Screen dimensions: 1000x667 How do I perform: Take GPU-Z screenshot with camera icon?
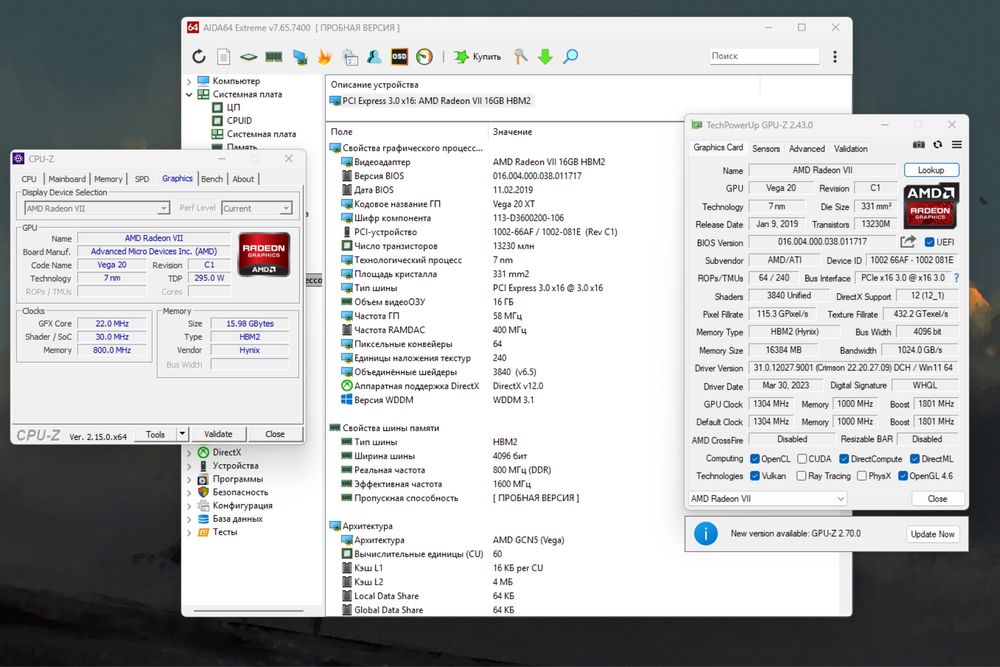click(x=918, y=145)
